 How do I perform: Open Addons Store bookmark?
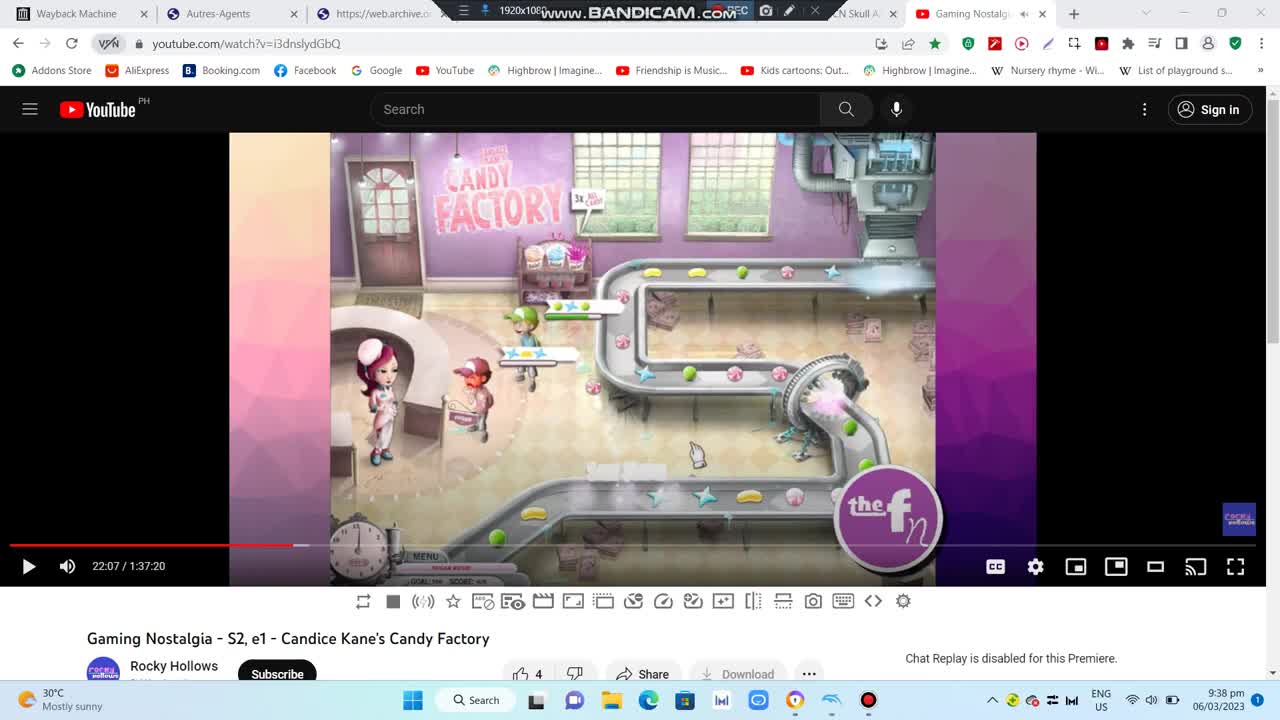coord(52,70)
